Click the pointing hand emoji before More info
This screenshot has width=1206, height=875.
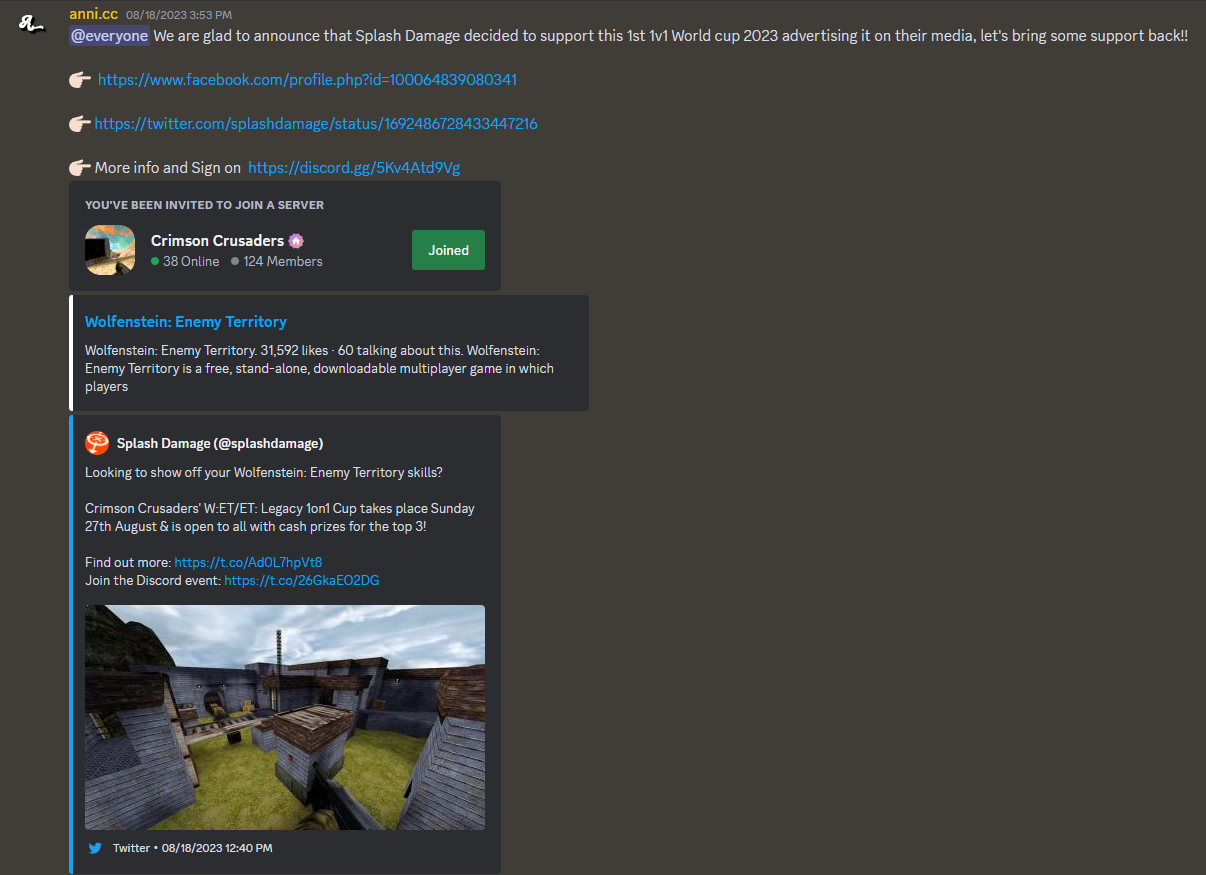[x=80, y=168]
